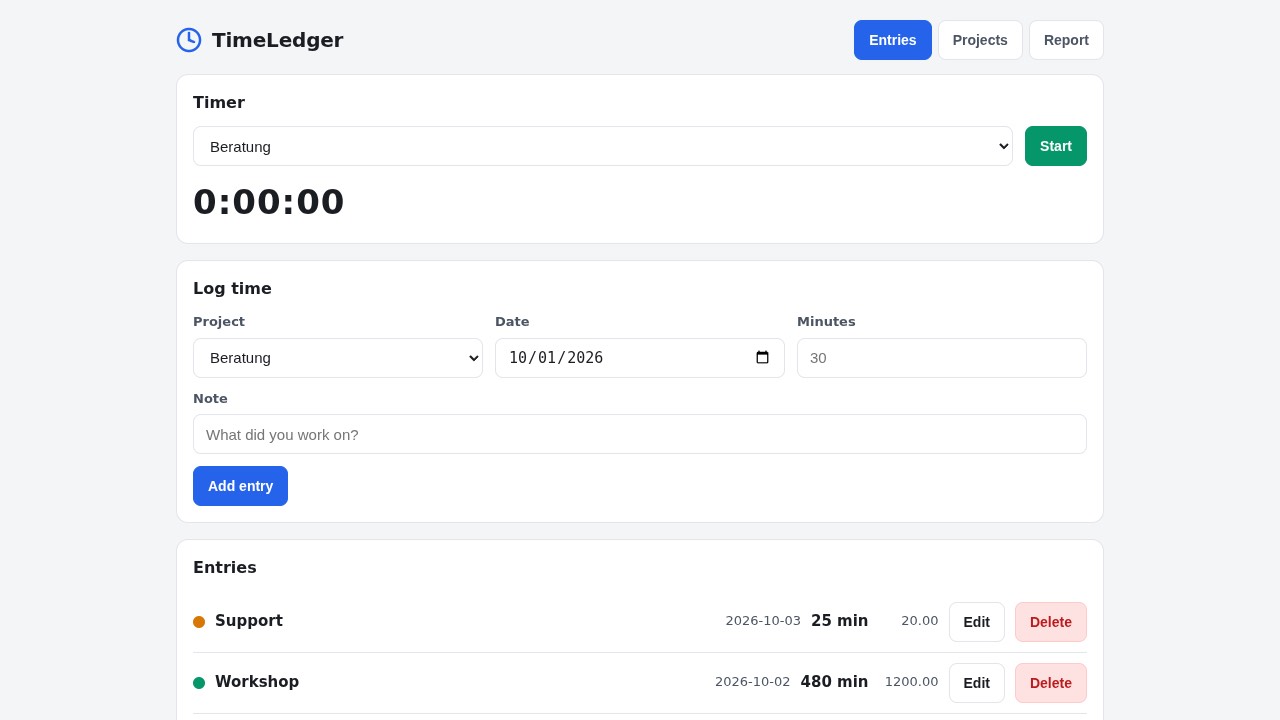The image size is (1280, 720).
Task: Click the Log time heading
Action: (x=232, y=289)
